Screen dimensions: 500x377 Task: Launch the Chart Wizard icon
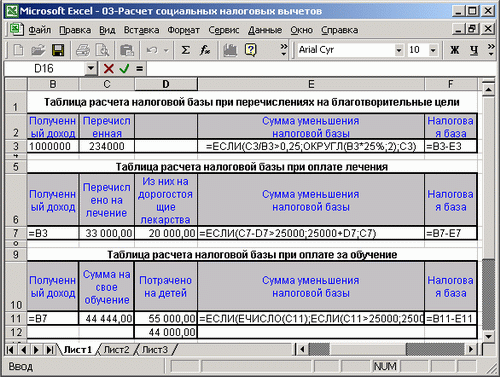pos(230,50)
